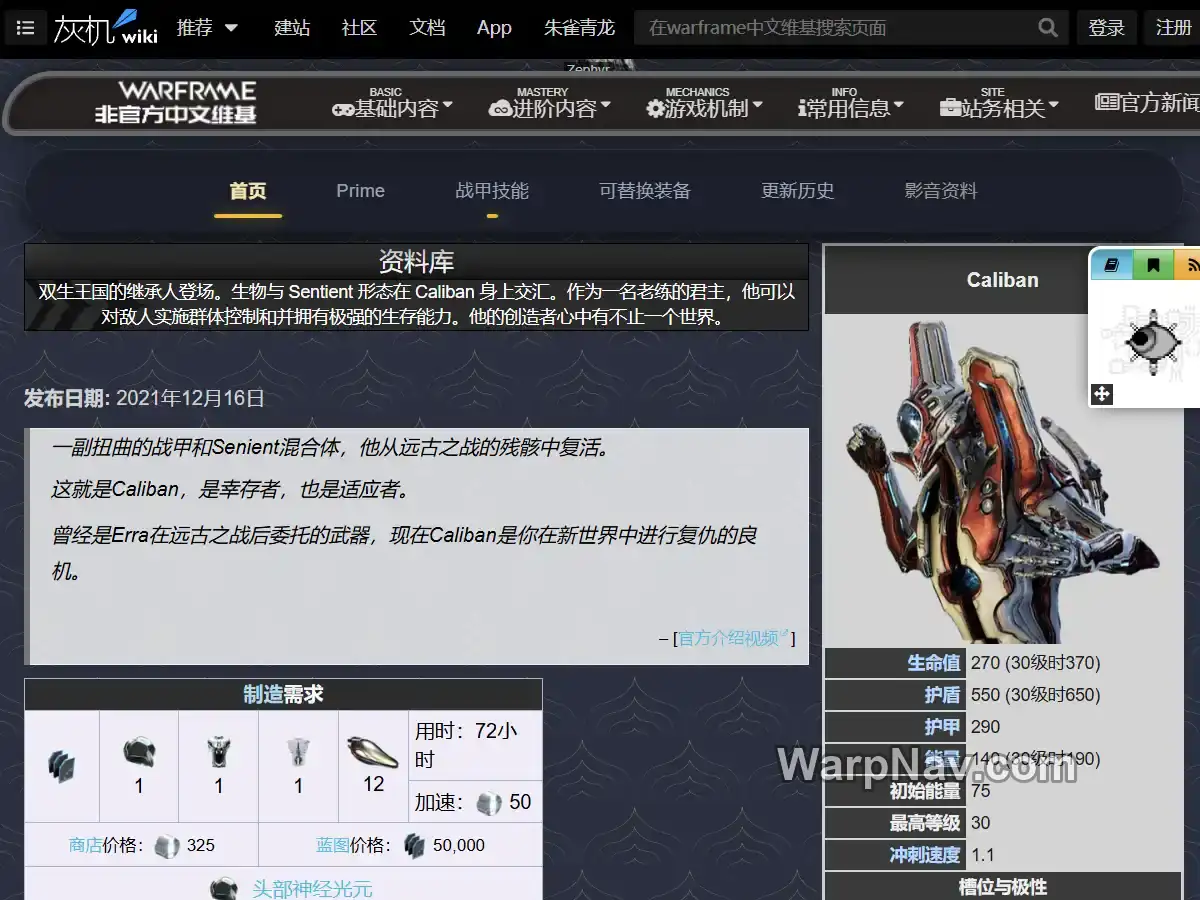Click the move handle on floating widget

point(1102,394)
